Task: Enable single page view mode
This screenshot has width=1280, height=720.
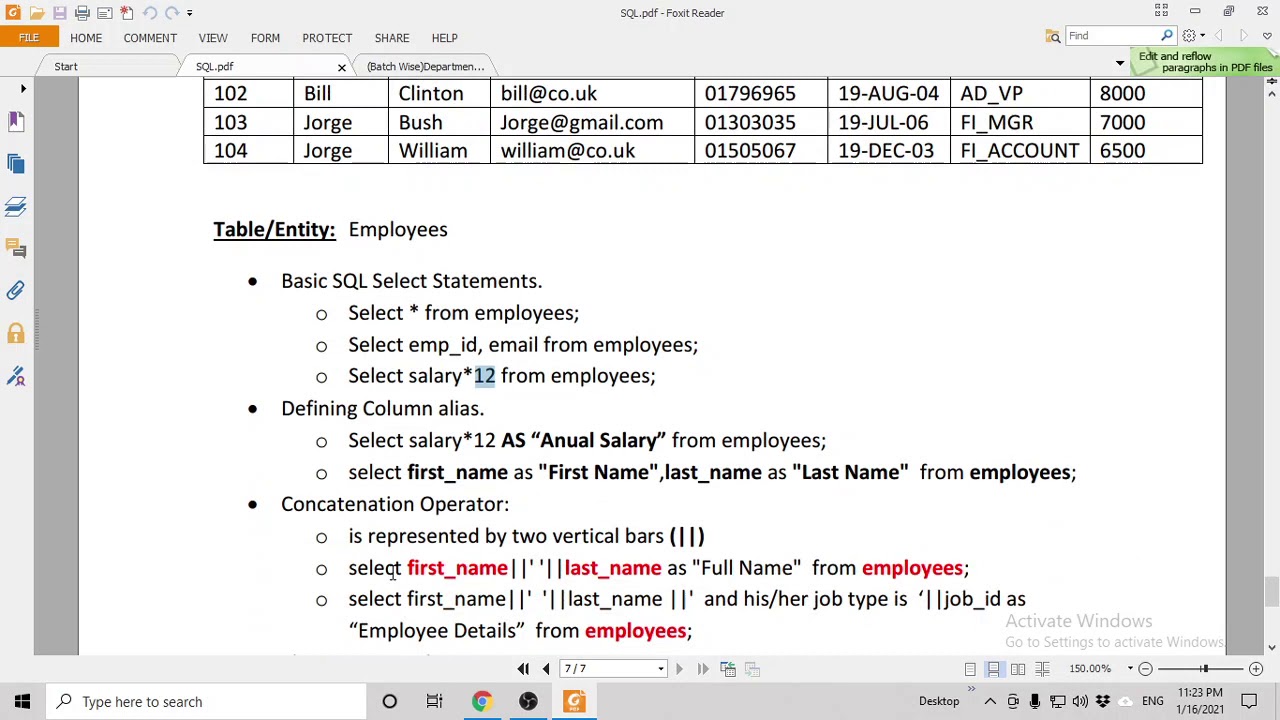Action: click(x=970, y=669)
